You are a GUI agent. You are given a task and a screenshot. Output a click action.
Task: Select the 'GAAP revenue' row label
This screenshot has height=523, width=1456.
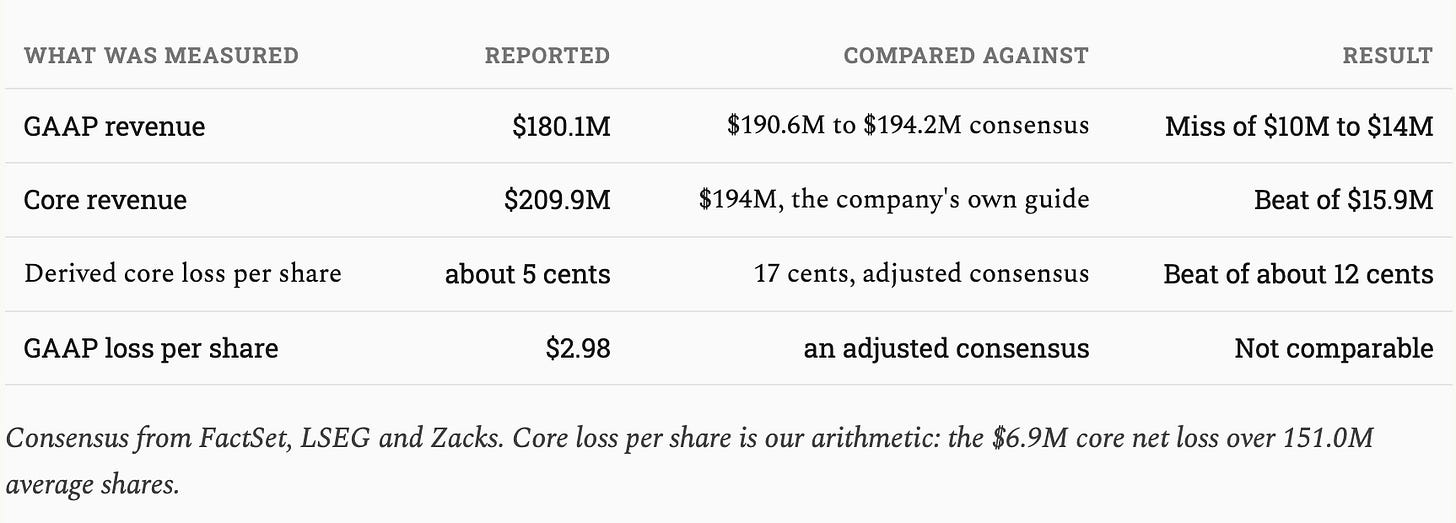pyautogui.click(x=114, y=127)
